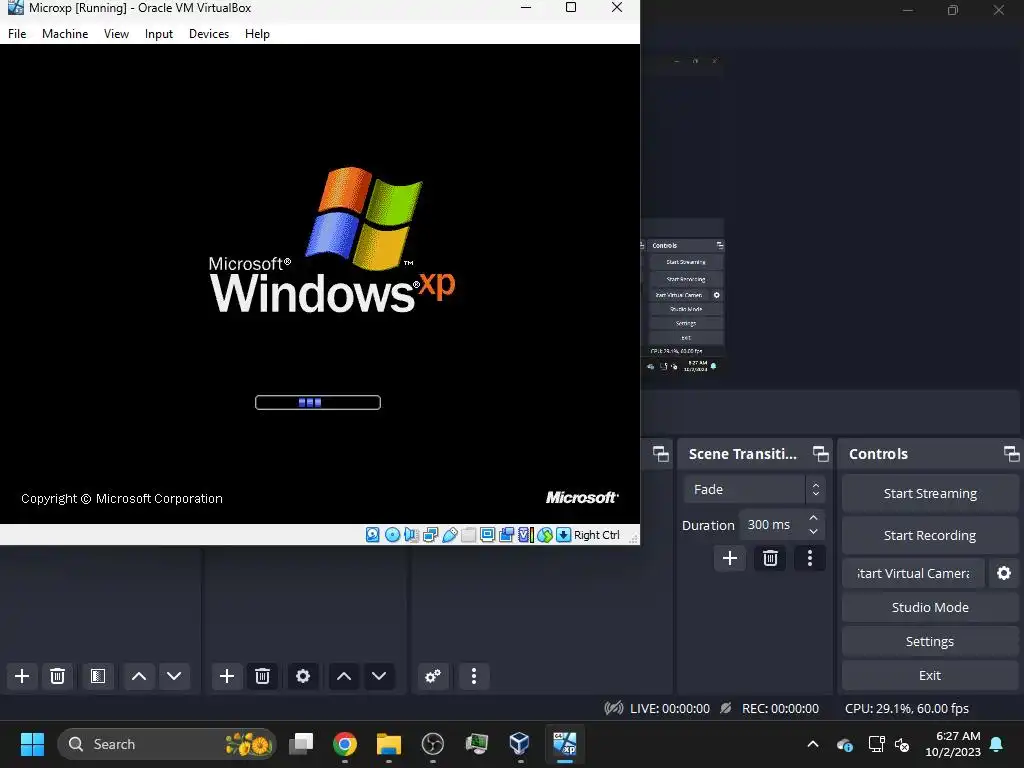Open the Devices menu in VirtualBox
1024x768 pixels.
click(209, 34)
